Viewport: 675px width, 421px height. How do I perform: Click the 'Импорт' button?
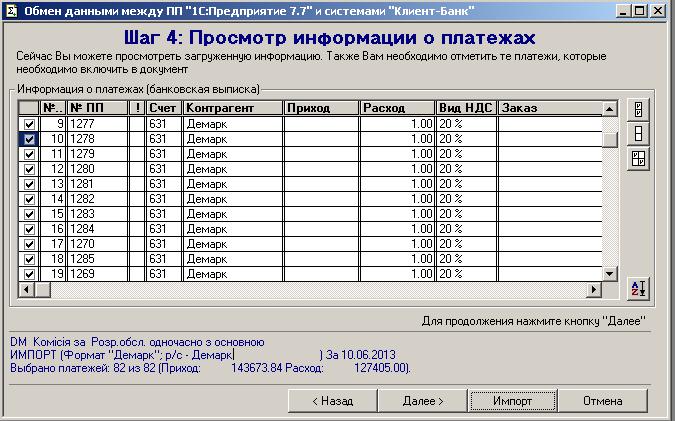pos(513,401)
